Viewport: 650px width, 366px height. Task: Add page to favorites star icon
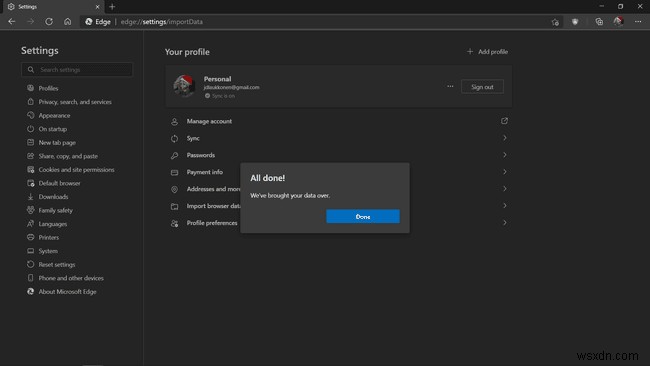(x=555, y=22)
